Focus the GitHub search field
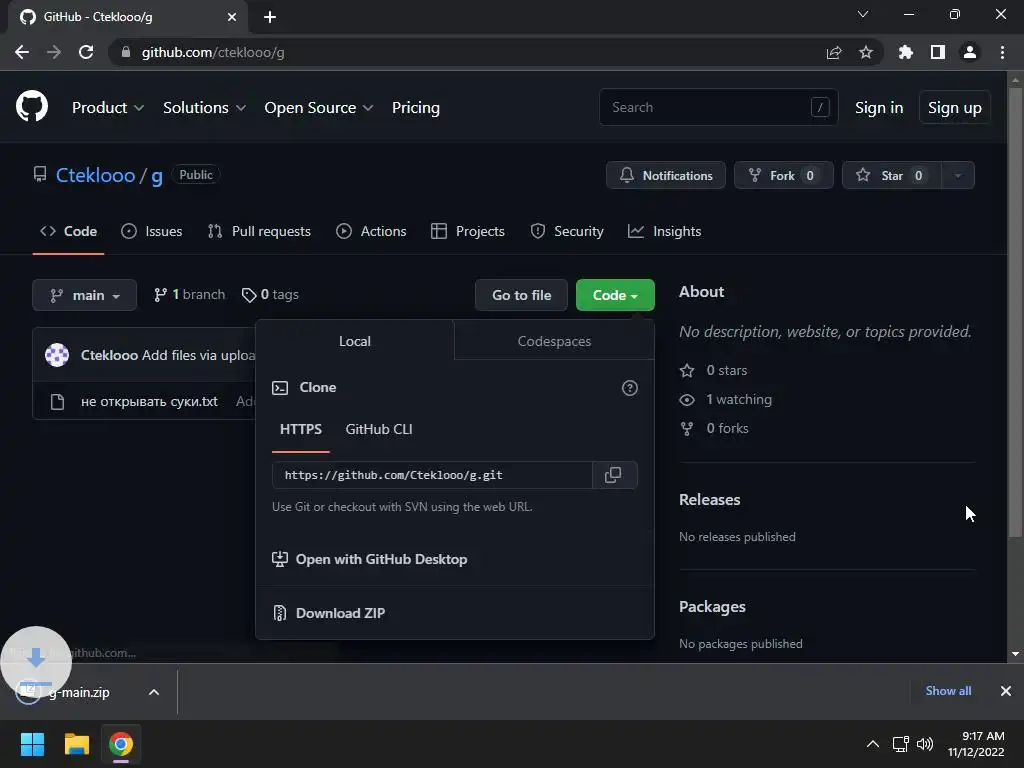This screenshot has width=1024, height=768. pyautogui.click(x=718, y=107)
